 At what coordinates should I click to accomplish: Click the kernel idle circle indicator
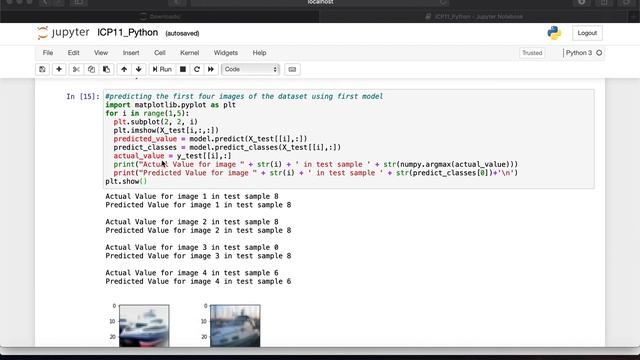[x=599, y=53]
